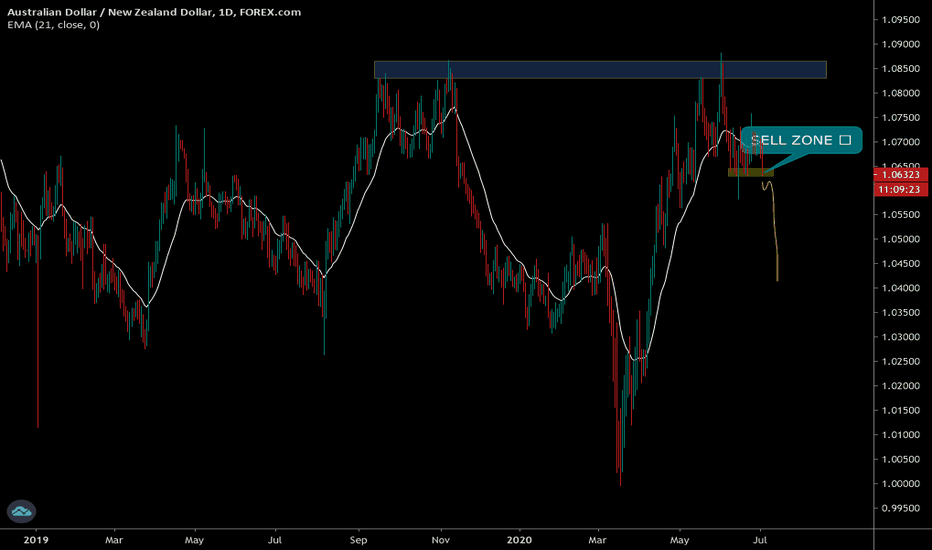Click the Mar label after 2020

click(597, 540)
